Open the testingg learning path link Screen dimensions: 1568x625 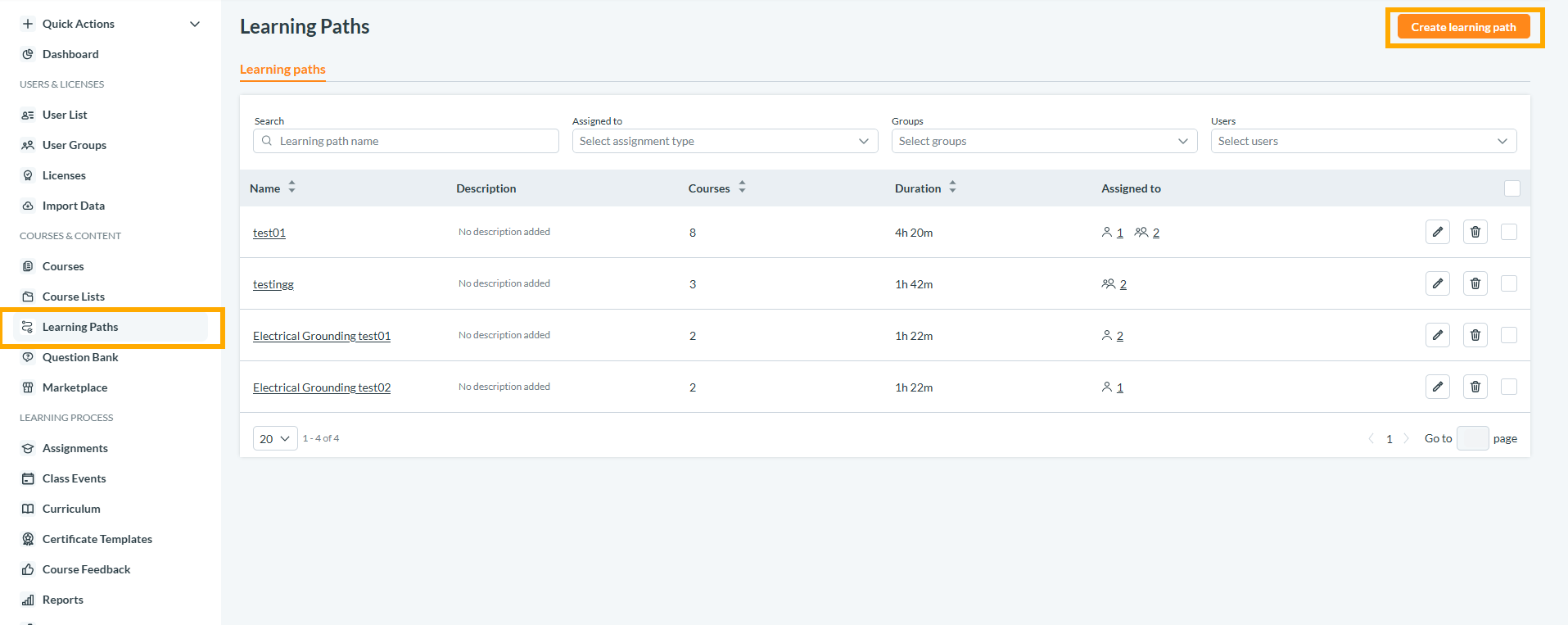273,284
